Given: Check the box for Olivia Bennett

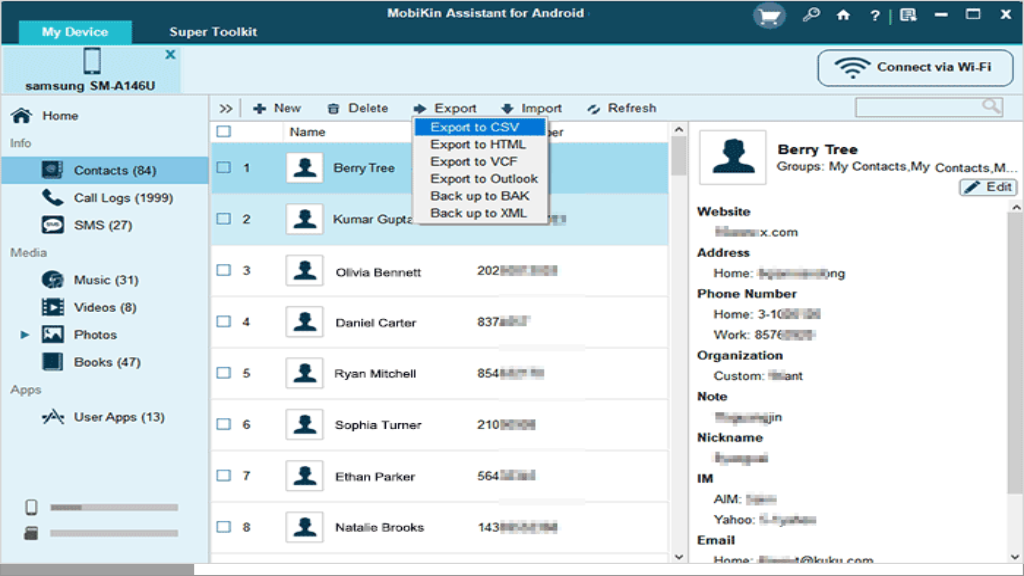Looking at the screenshot, I should 224,270.
